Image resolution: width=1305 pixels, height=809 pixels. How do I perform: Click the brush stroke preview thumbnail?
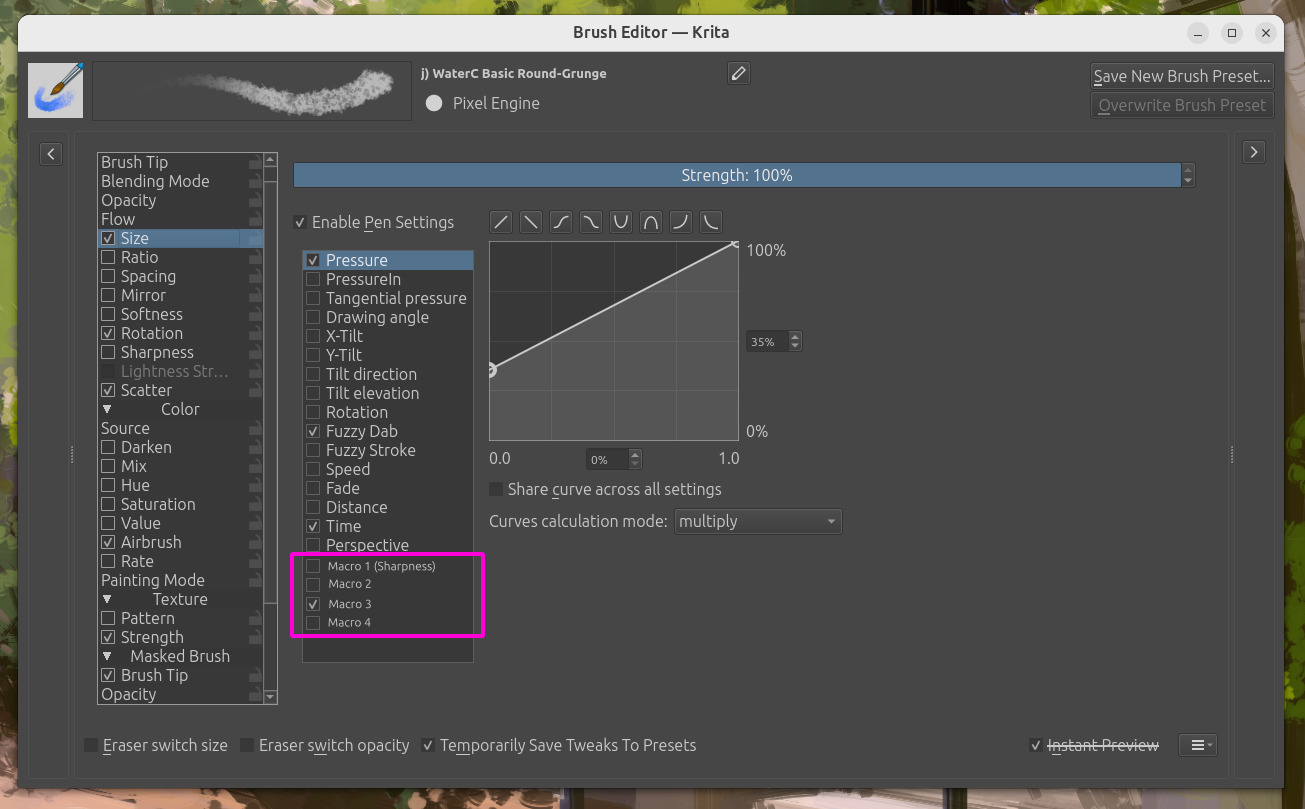[252, 91]
